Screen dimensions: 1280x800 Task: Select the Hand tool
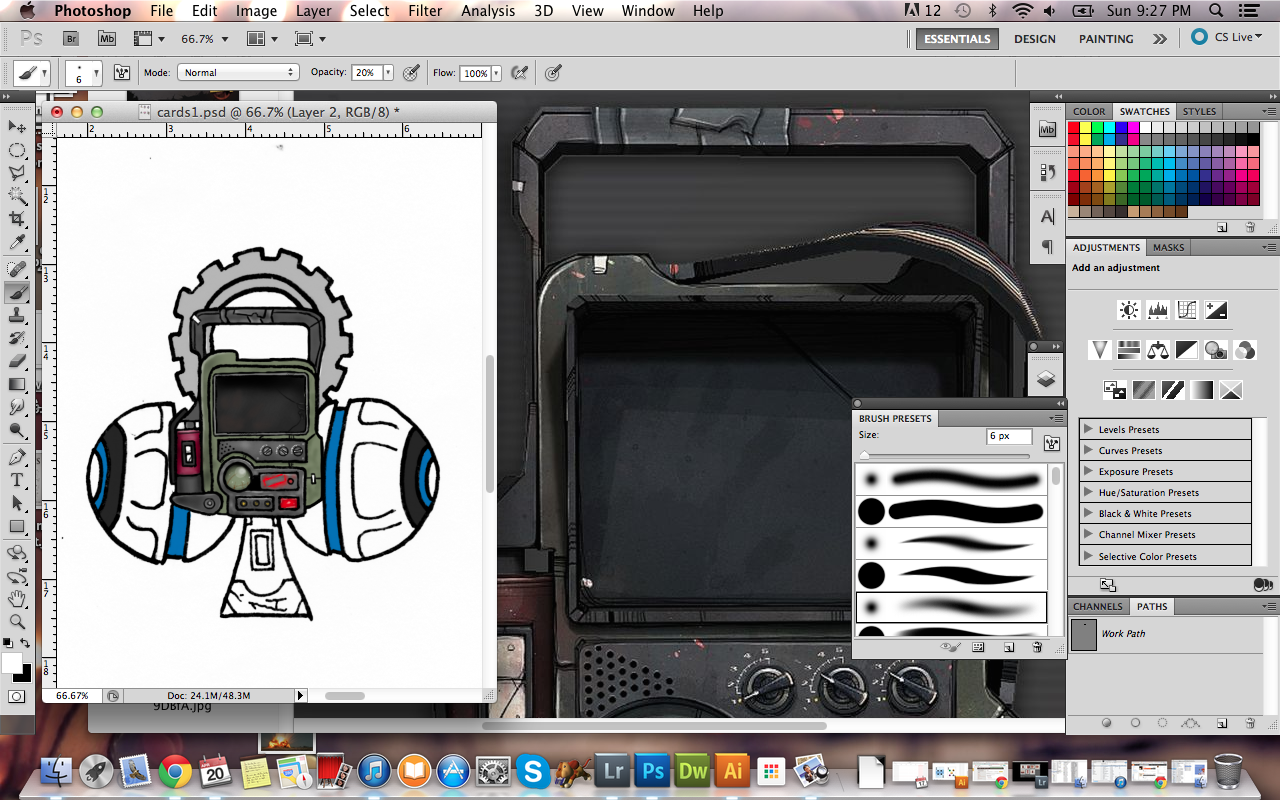pos(18,599)
